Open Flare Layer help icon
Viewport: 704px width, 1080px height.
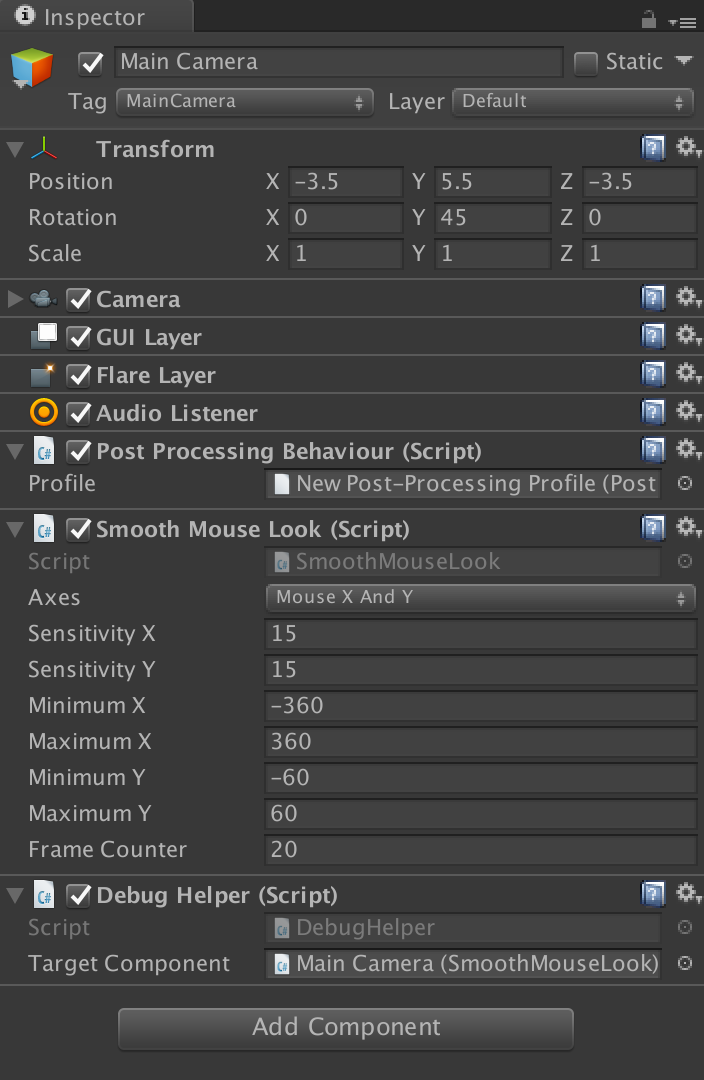[653, 373]
